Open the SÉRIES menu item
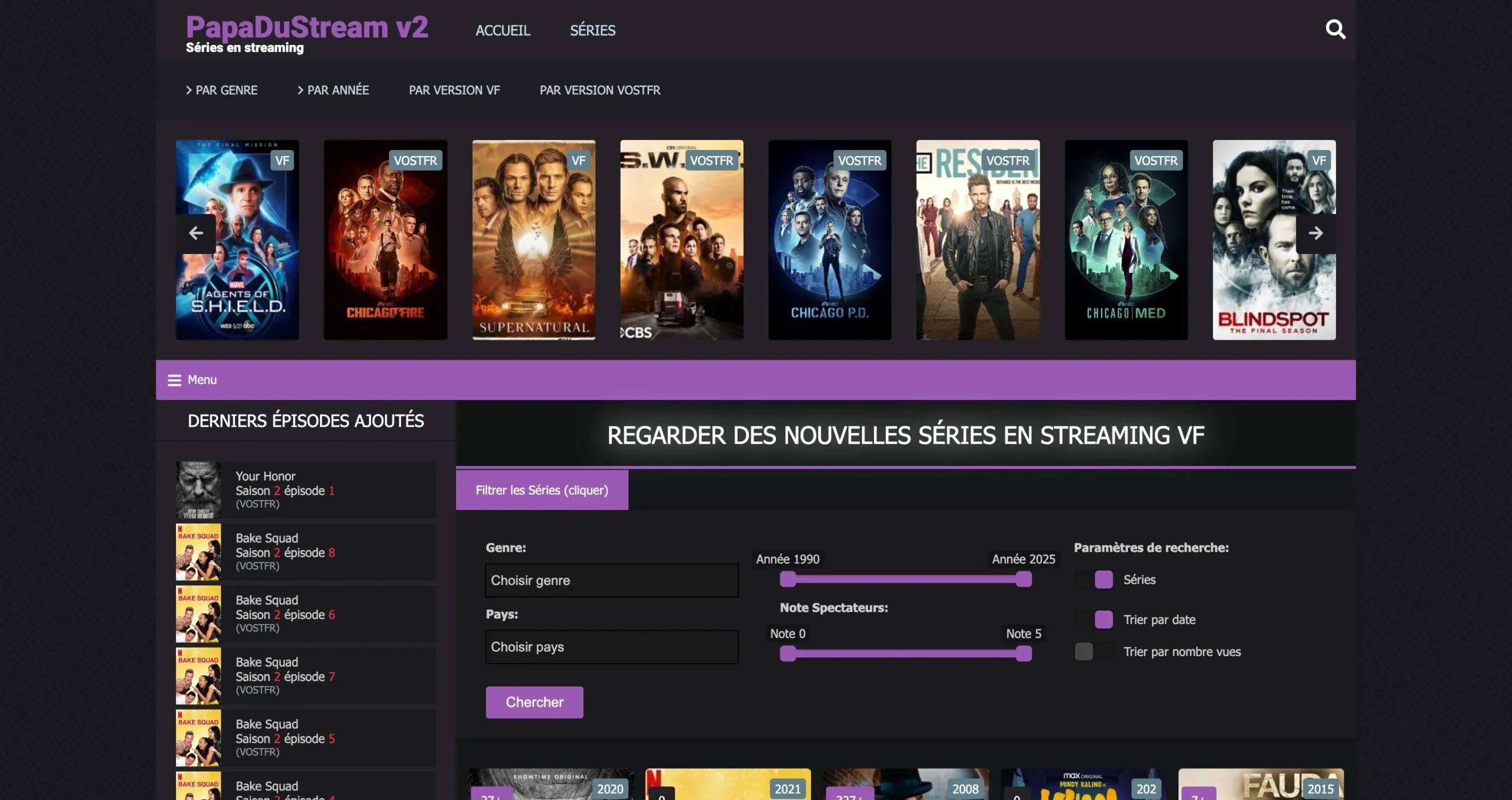The height and width of the screenshot is (800, 1512). point(592,30)
